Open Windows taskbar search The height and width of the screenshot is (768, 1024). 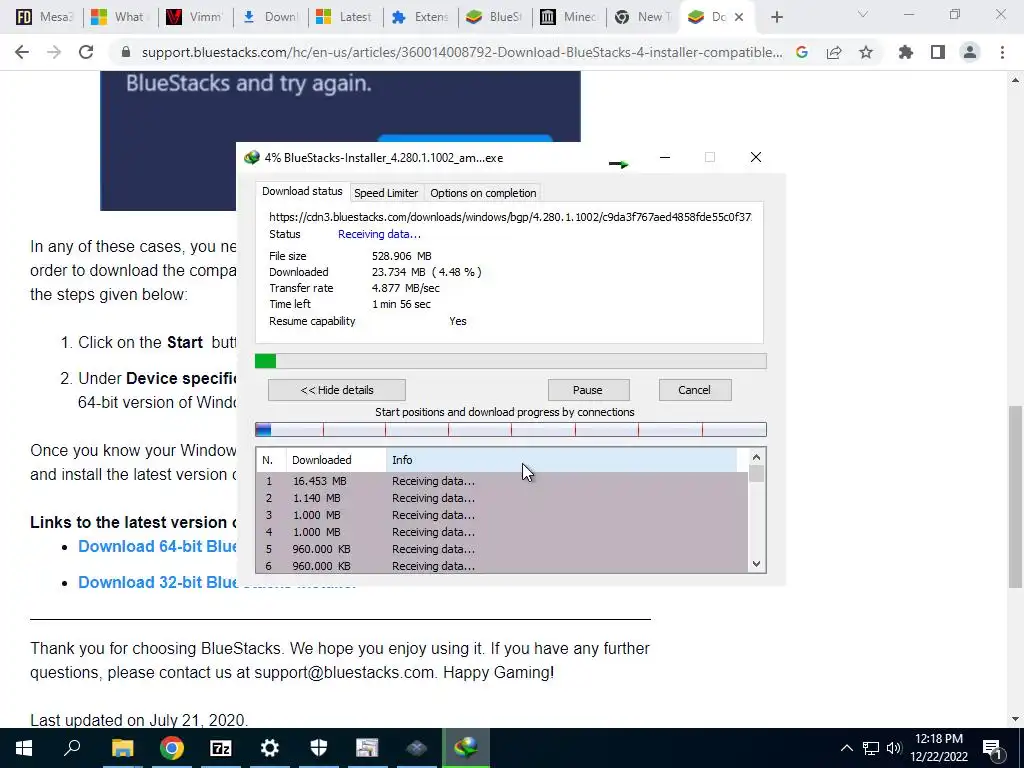[x=72, y=748]
